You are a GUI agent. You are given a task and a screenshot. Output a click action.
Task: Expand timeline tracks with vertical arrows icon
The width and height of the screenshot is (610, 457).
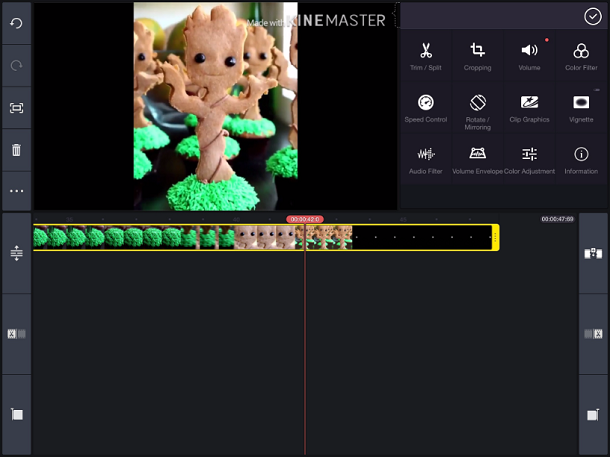16,253
